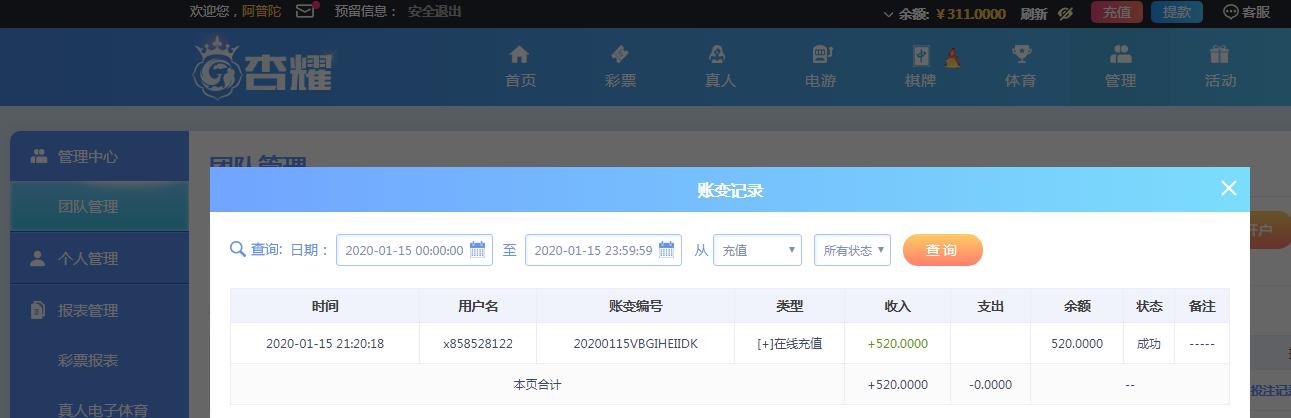Open end date calendar picker icon

click(x=667, y=250)
